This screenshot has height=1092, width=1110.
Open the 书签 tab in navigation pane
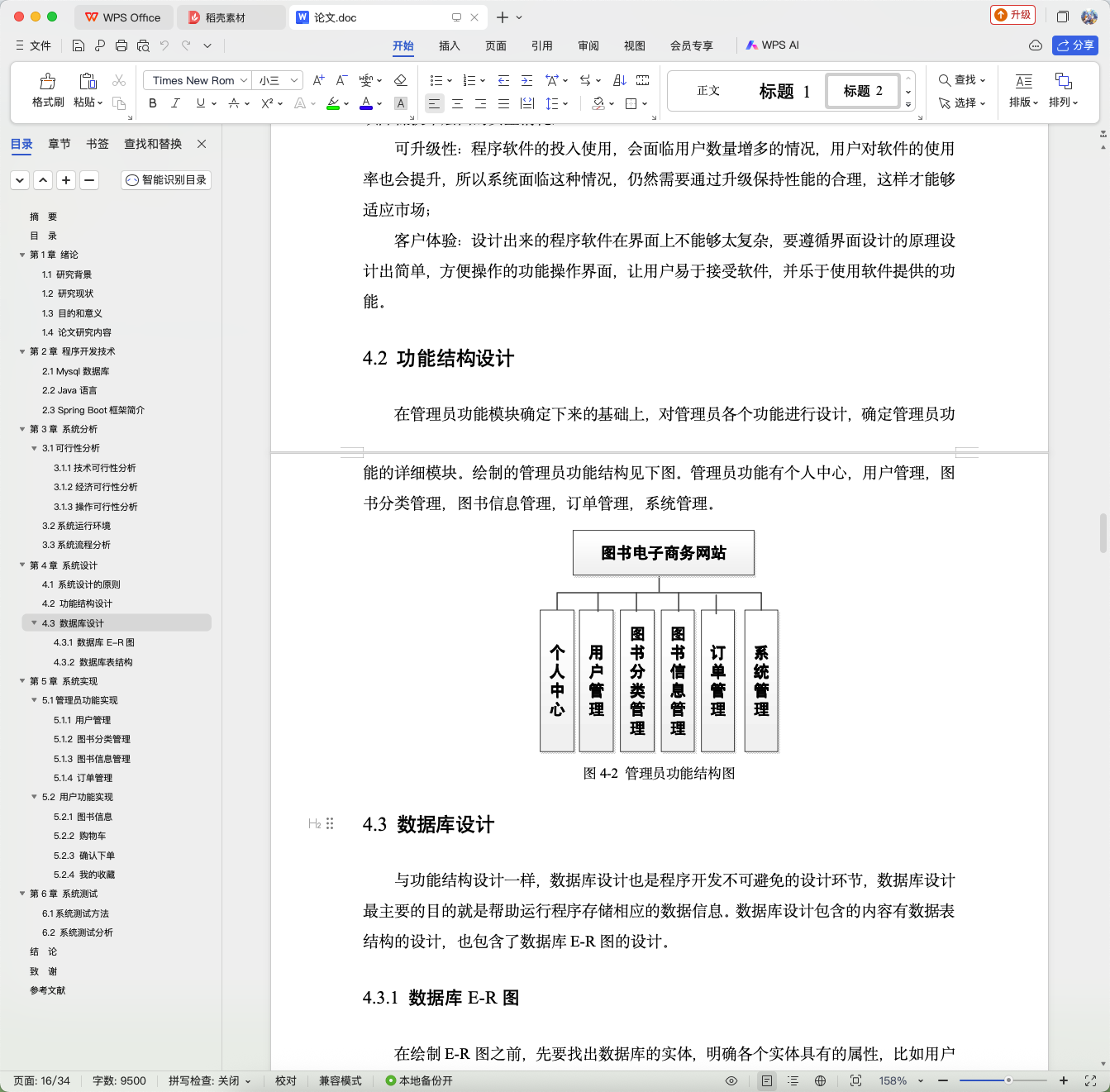point(98,144)
